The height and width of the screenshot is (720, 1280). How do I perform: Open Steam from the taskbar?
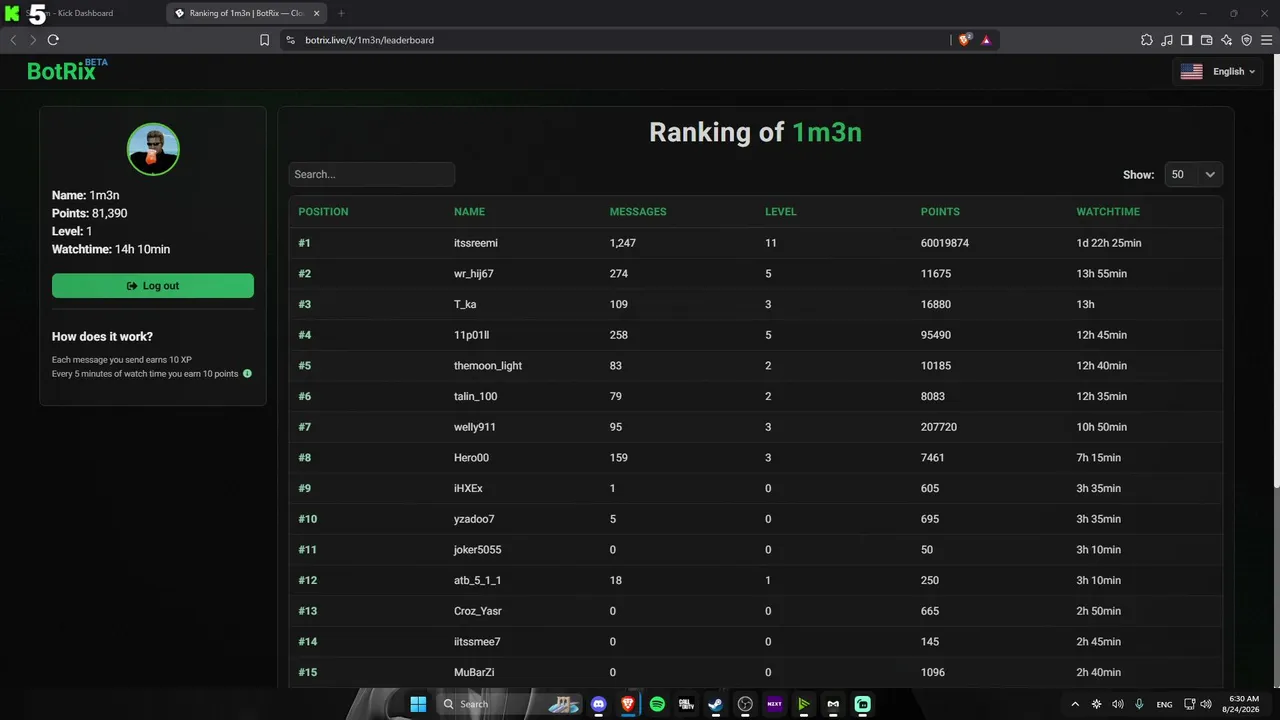715,704
